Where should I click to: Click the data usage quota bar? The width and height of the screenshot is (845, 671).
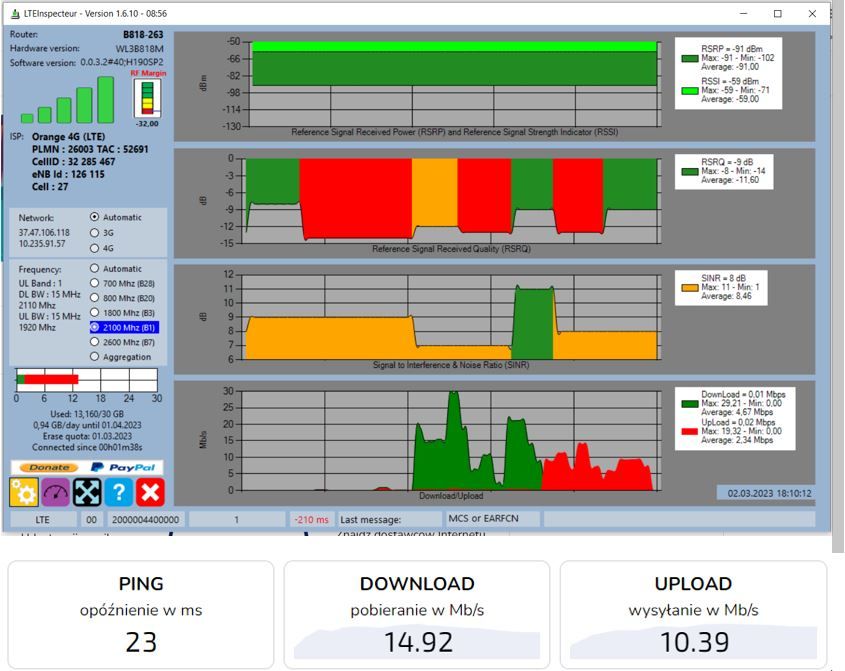[86, 379]
